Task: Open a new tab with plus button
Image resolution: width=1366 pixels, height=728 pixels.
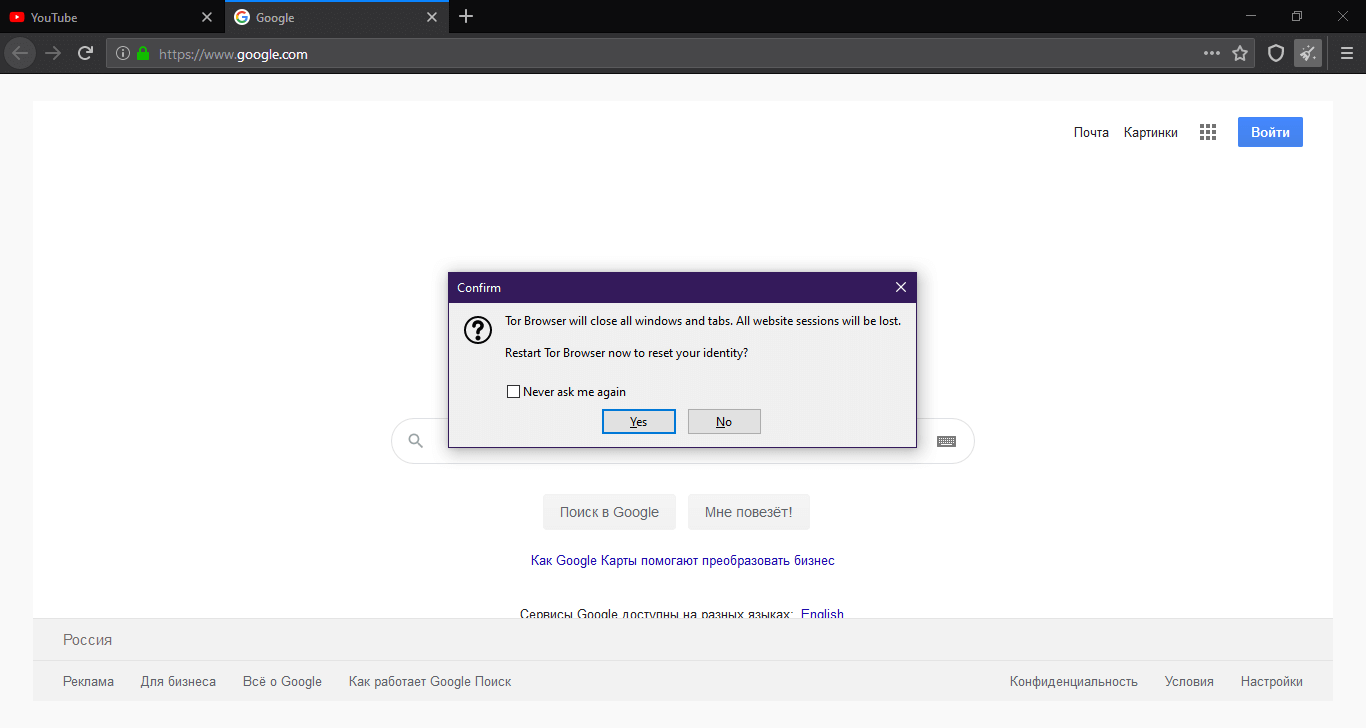Action: pyautogui.click(x=466, y=17)
